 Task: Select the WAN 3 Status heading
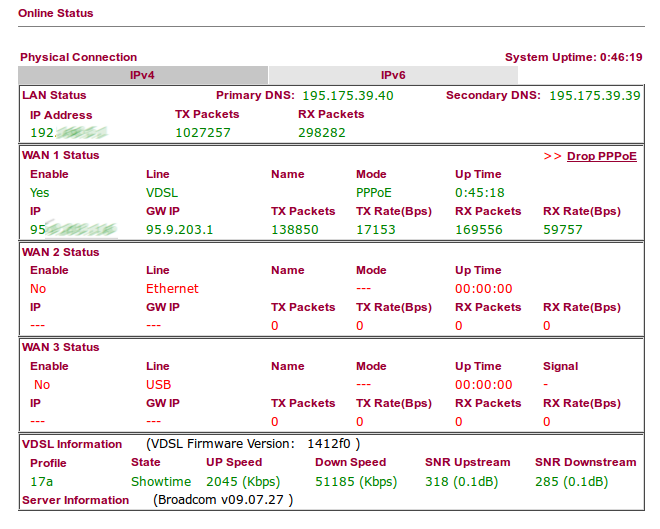coord(61,348)
